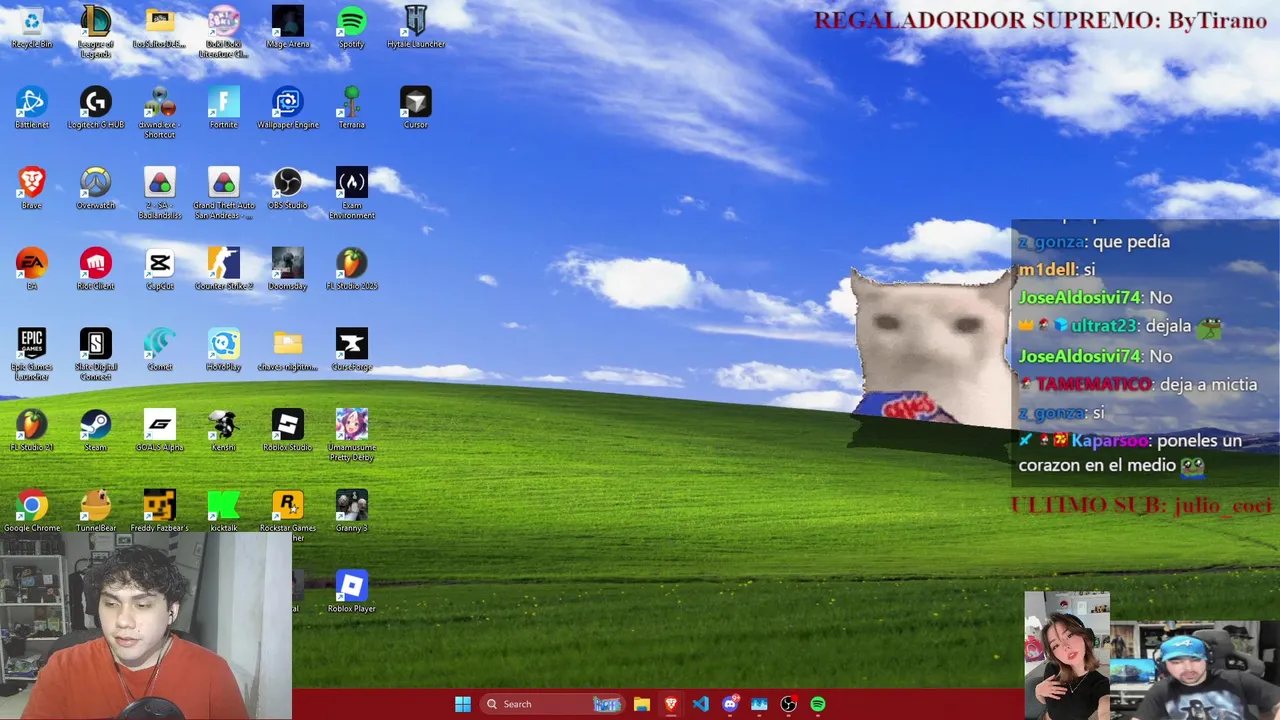Screen dimensions: 1280x720
Task: Open File Explorer from the taskbar
Action: click(x=642, y=704)
